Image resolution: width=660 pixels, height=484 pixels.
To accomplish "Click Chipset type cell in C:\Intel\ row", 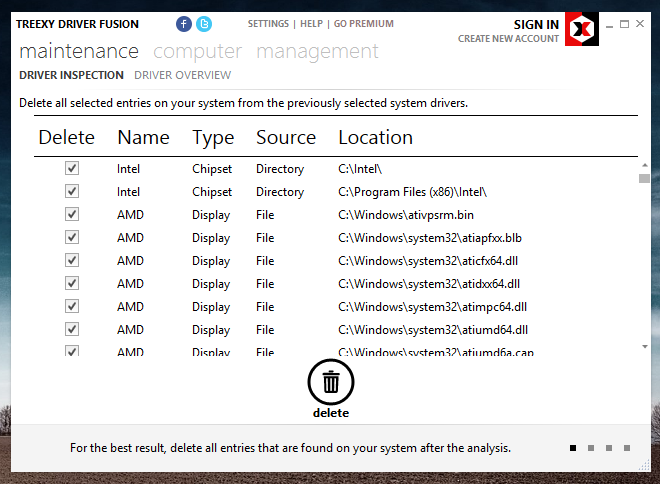I will (x=212, y=169).
